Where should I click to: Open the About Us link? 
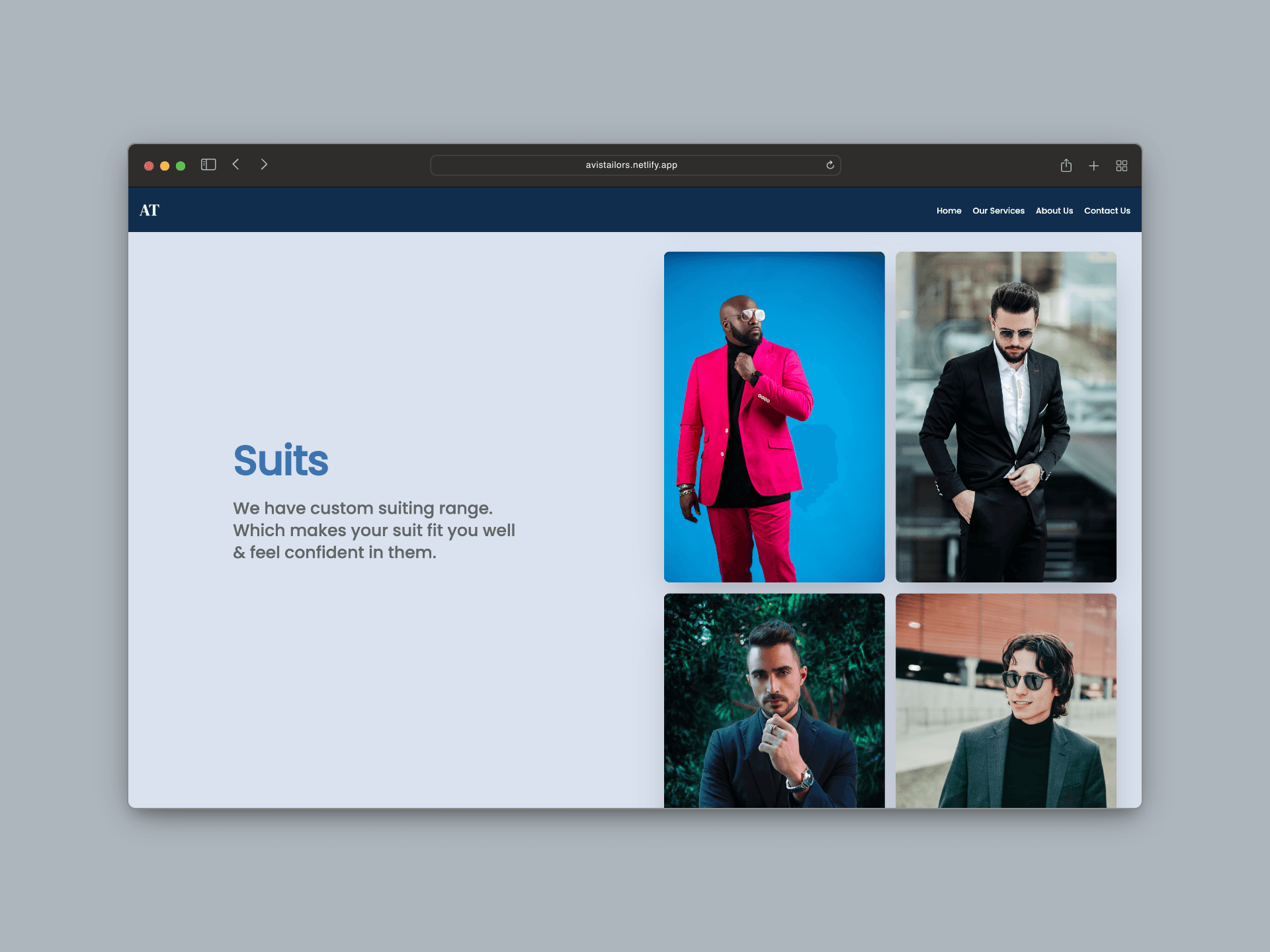[x=1054, y=211]
